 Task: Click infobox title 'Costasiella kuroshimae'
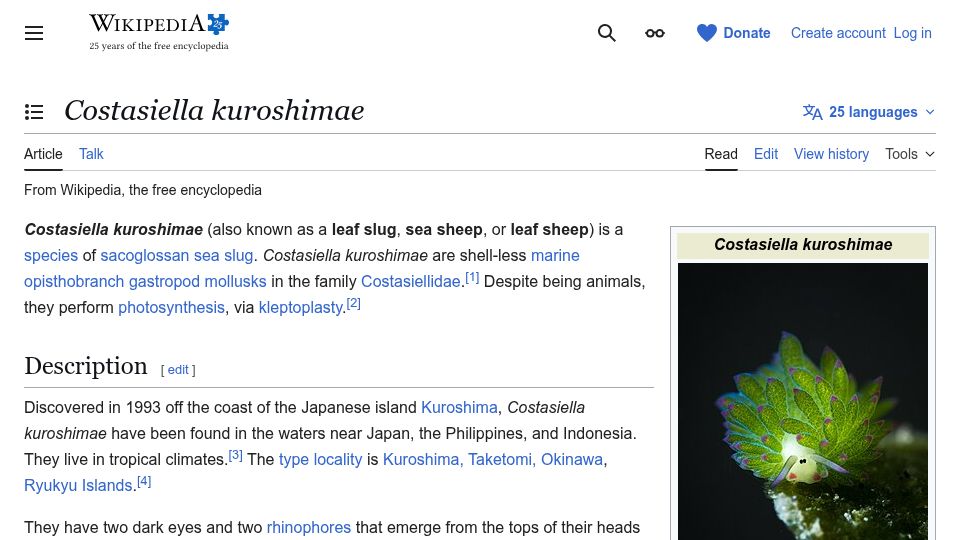point(803,245)
